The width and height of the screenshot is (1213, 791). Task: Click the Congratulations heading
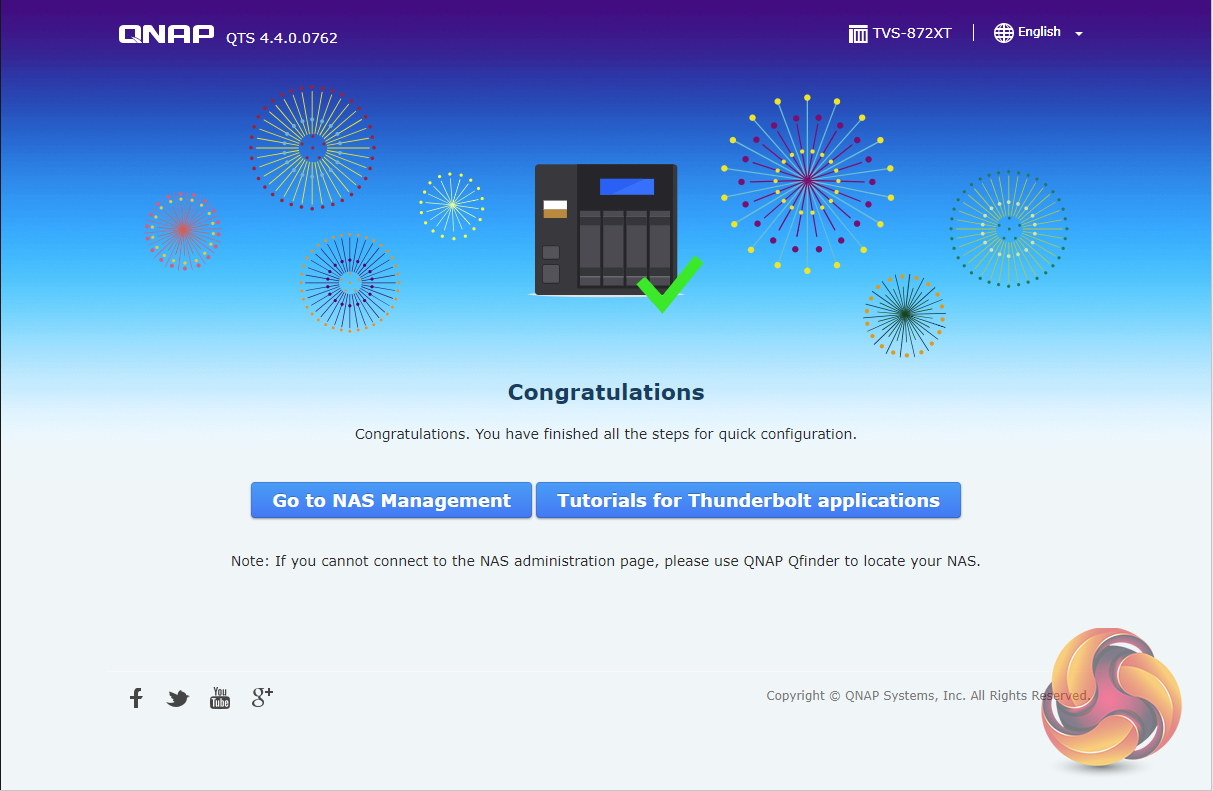[x=606, y=392]
